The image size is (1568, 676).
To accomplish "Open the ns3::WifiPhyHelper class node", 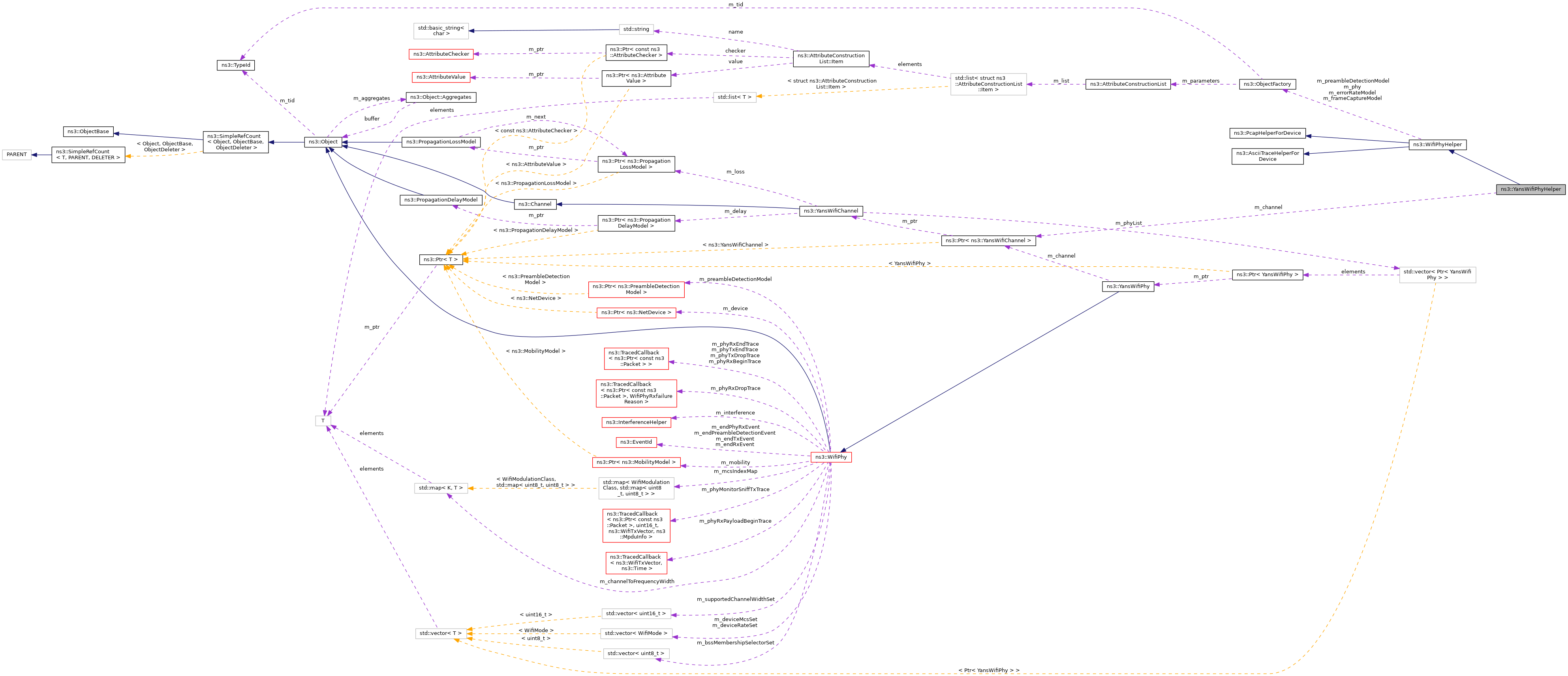I will [1437, 145].
